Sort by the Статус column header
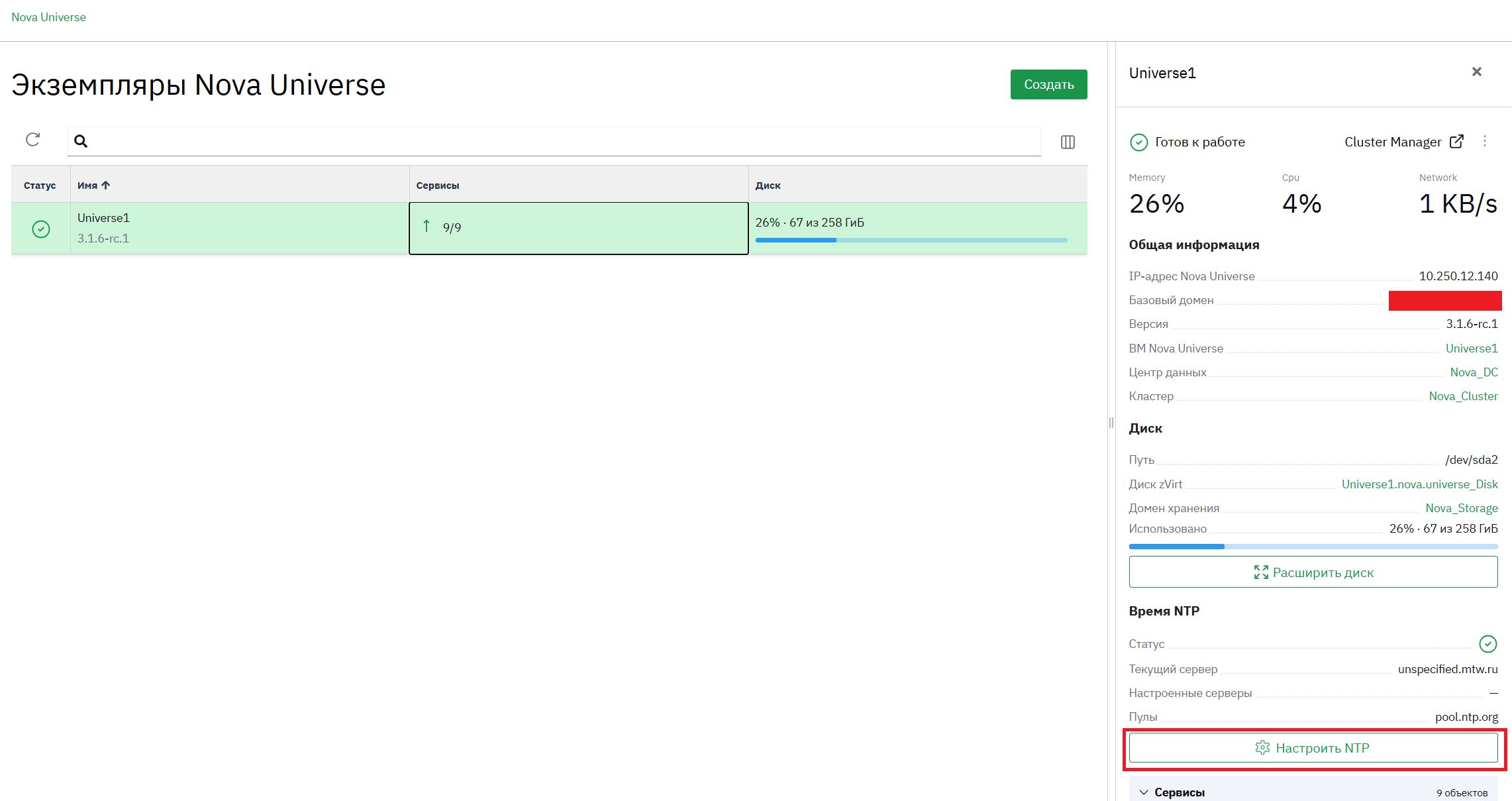 tap(40, 186)
